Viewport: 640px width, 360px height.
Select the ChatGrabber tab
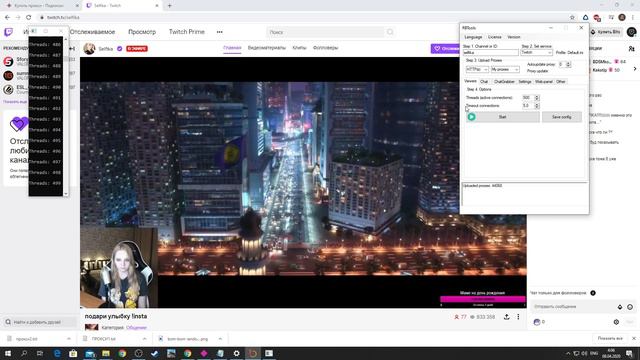(504, 82)
